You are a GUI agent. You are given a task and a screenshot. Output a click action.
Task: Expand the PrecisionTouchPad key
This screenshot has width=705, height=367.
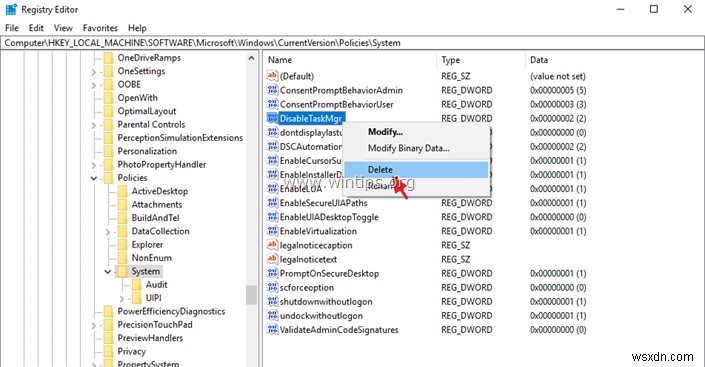click(x=94, y=325)
